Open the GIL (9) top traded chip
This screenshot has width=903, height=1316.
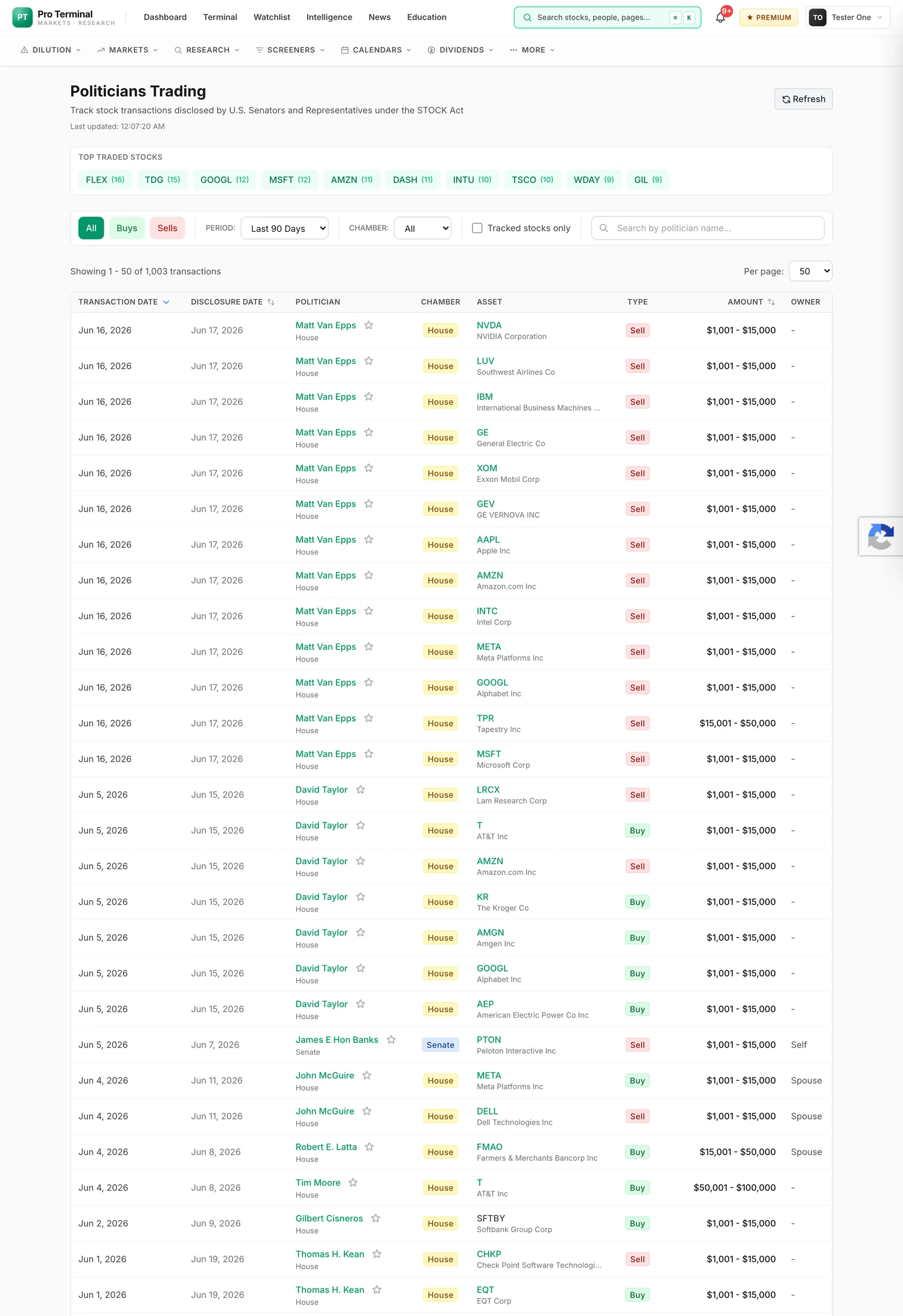pos(648,179)
